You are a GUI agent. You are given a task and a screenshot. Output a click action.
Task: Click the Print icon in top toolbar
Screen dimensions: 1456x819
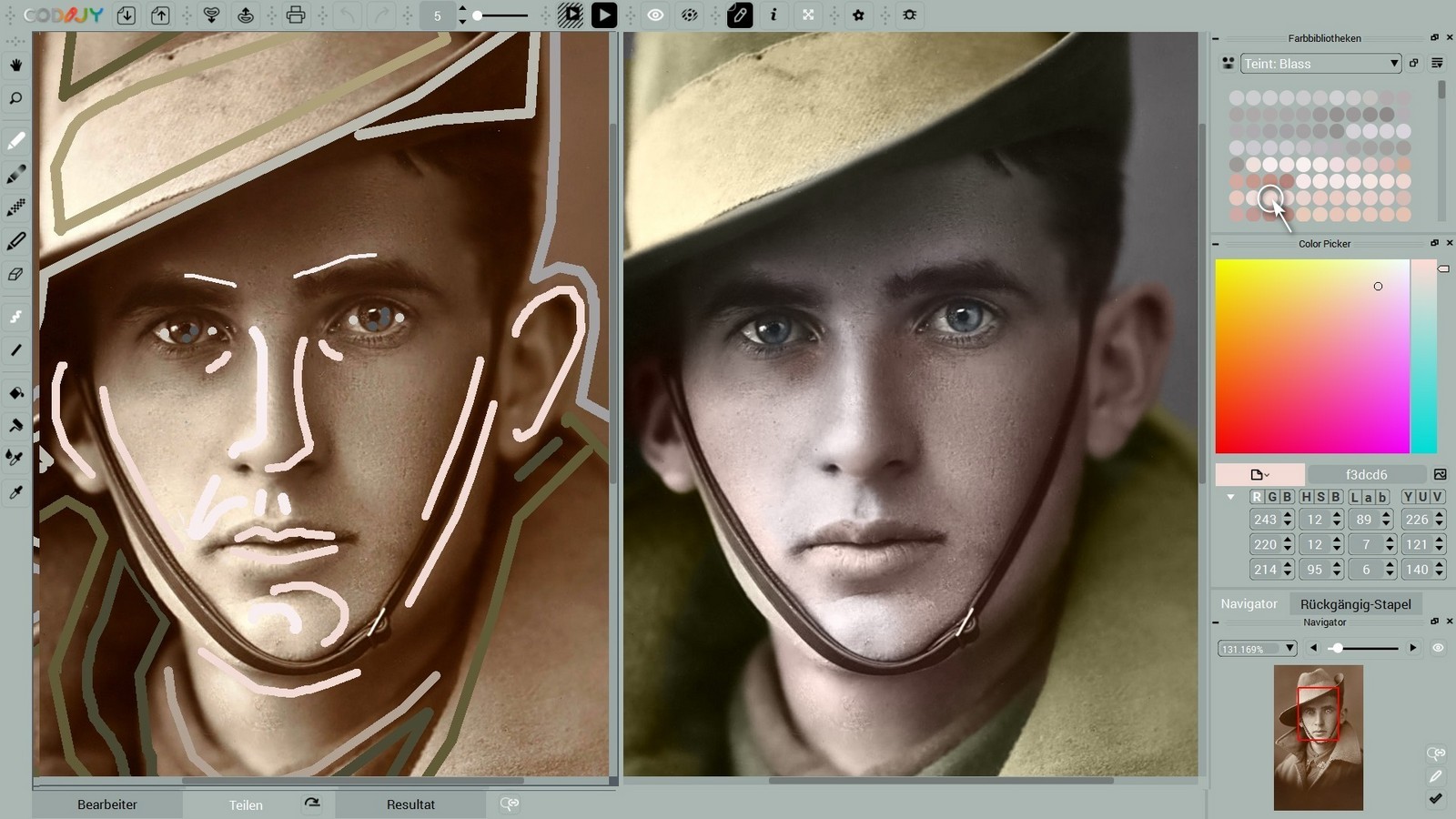coord(295,15)
